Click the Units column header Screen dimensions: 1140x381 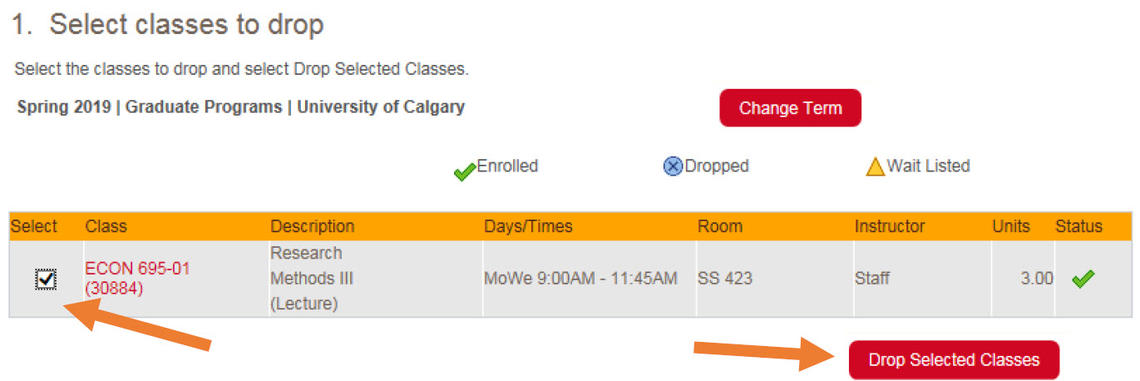(1011, 227)
